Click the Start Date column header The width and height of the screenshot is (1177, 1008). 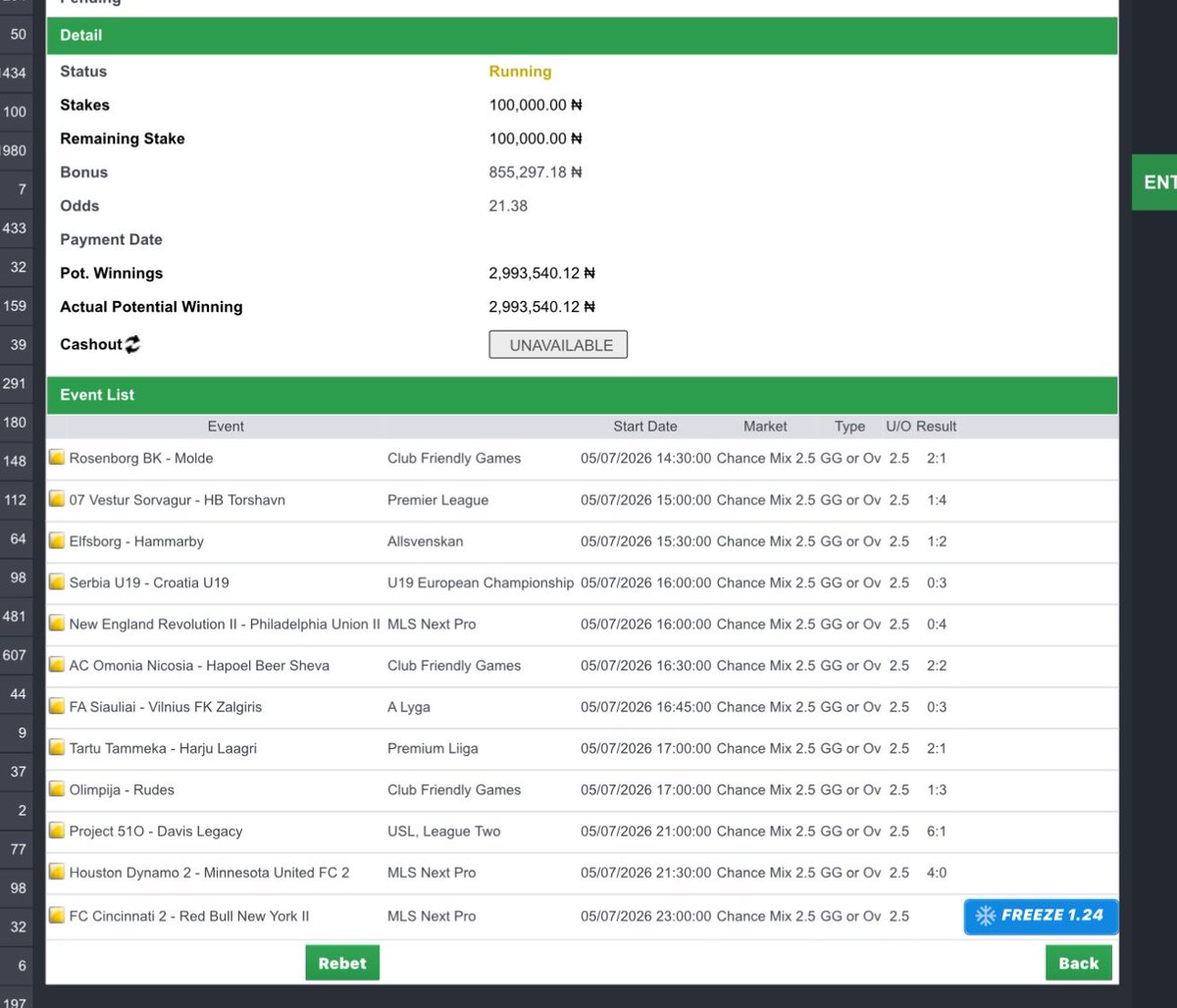pyautogui.click(x=645, y=426)
